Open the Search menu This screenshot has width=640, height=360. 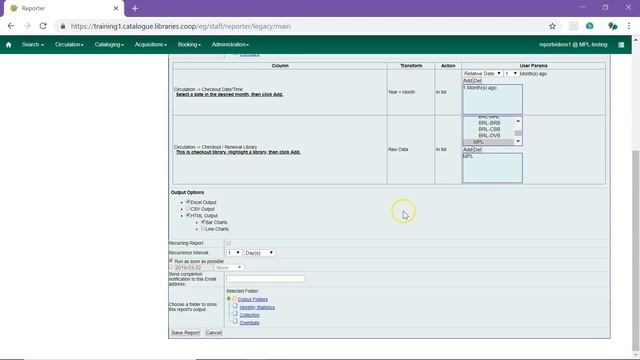click(x=33, y=44)
